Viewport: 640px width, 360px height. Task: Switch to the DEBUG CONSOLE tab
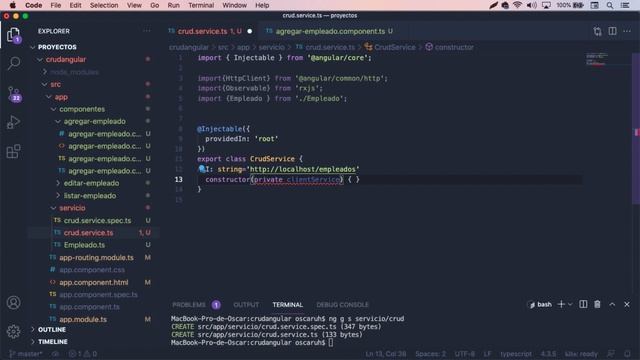[342, 304]
